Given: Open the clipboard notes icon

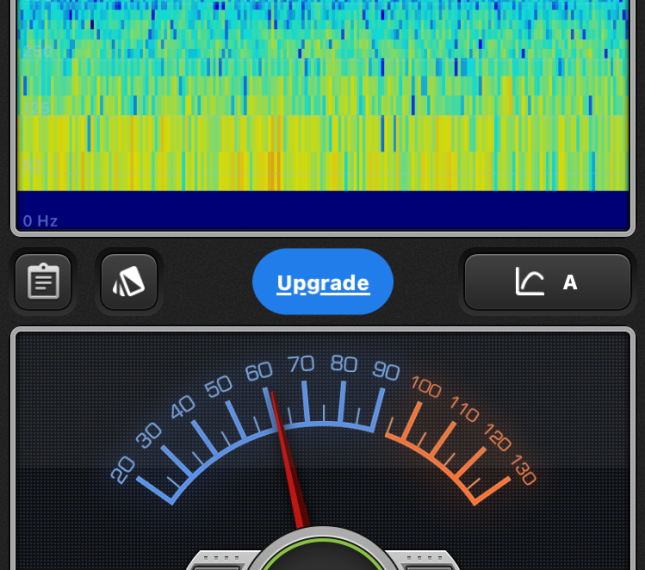Looking at the screenshot, I should coord(43,282).
